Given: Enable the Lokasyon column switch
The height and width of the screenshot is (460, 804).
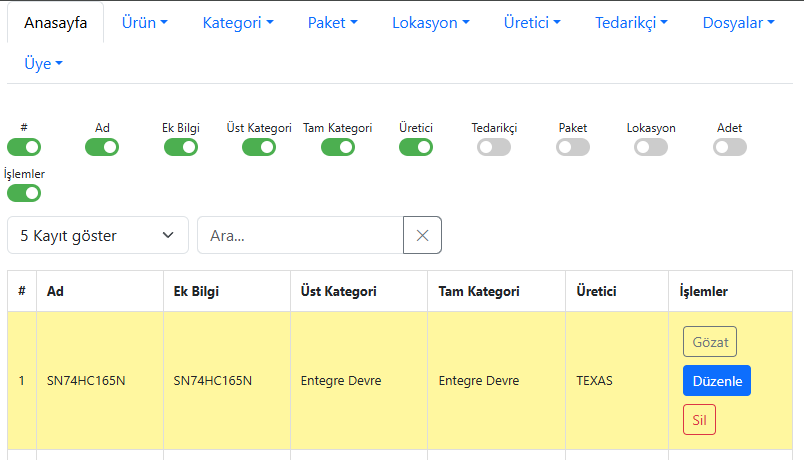Looking at the screenshot, I should [x=651, y=147].
